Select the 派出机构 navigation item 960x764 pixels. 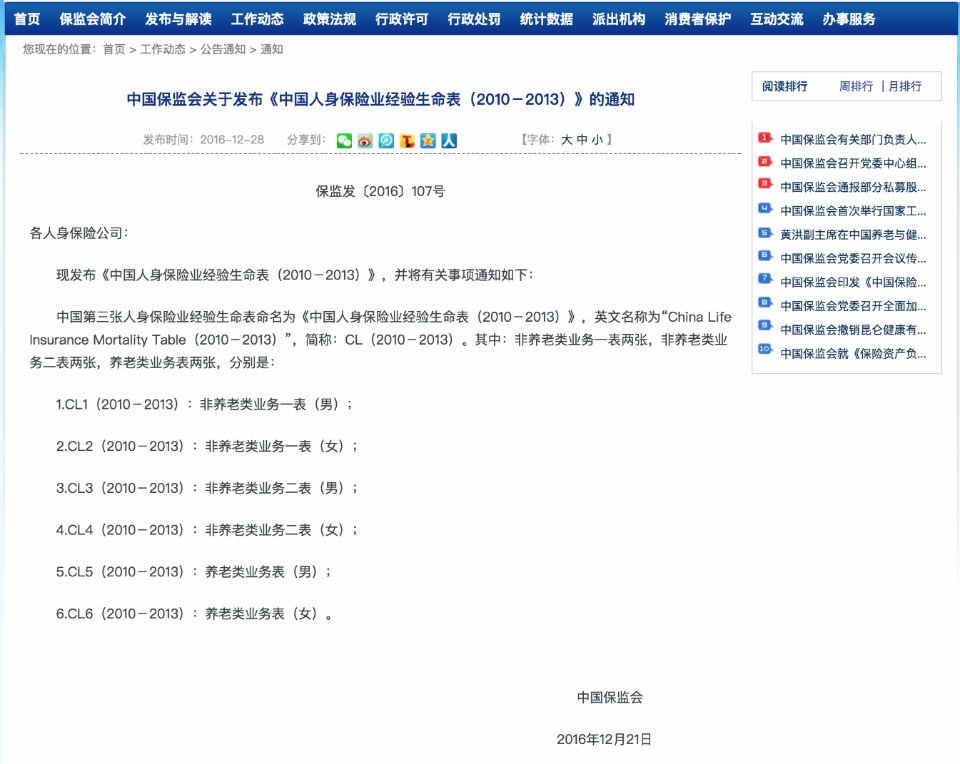click(x=618, y=19)
